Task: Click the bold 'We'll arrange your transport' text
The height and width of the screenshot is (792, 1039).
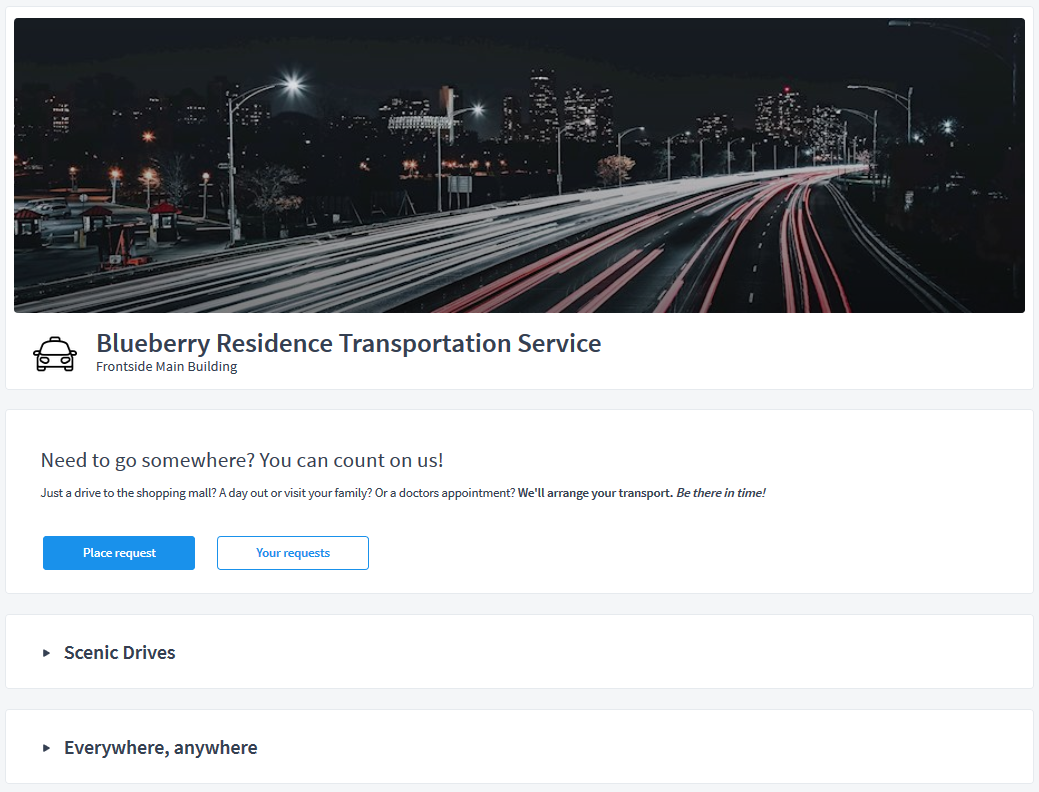Action: [595, 493]
